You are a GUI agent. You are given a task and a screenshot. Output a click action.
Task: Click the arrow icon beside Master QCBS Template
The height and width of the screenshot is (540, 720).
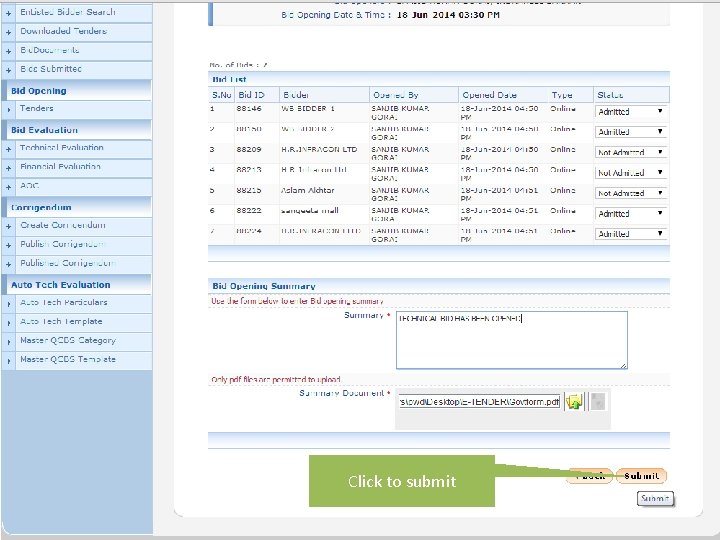click(x=9, y=360)
